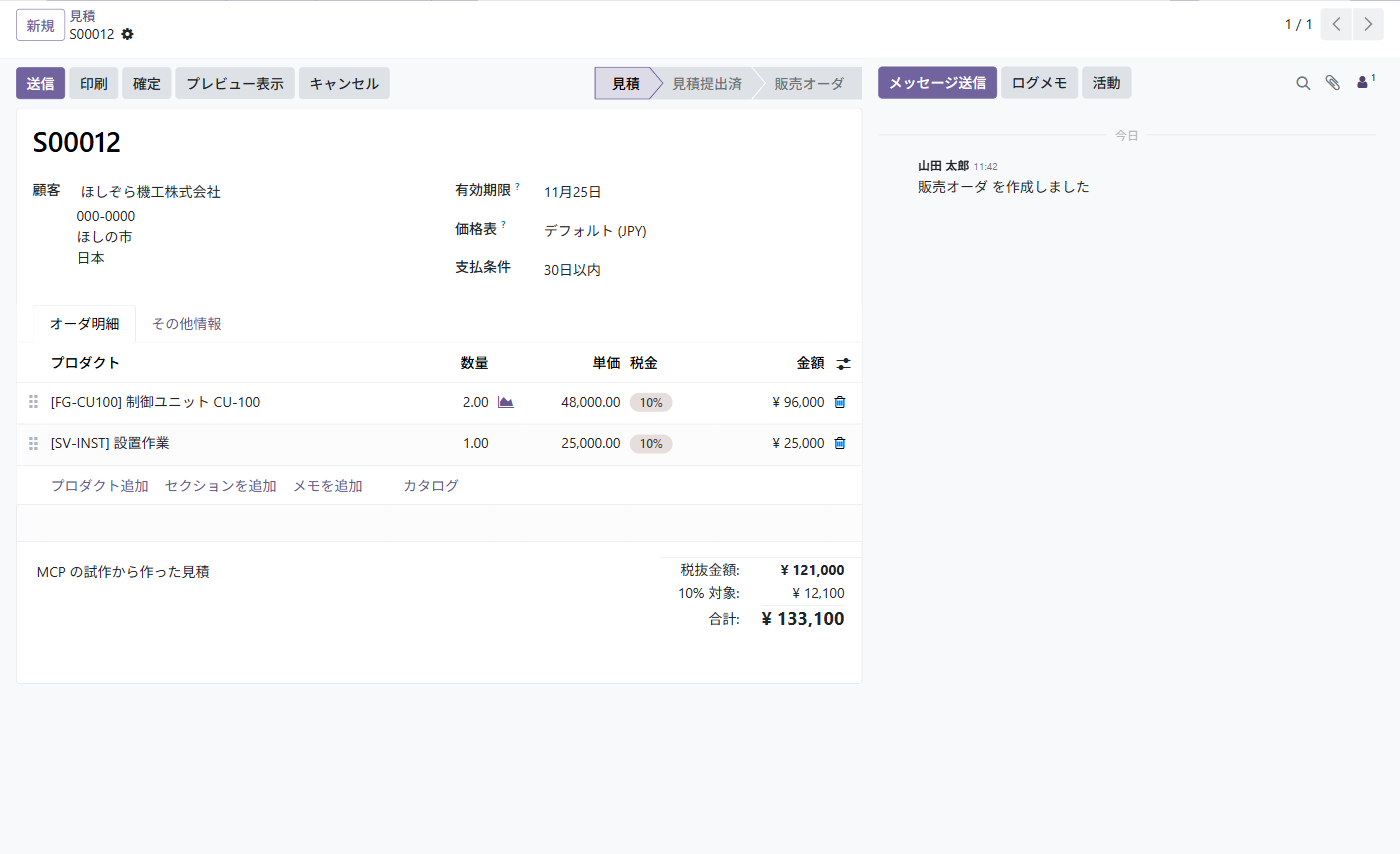The width and height of the screenshot is (1400, 854).
Task: Show followers via the person icon
Action: pyautogui.click(x=1364, y=82)
